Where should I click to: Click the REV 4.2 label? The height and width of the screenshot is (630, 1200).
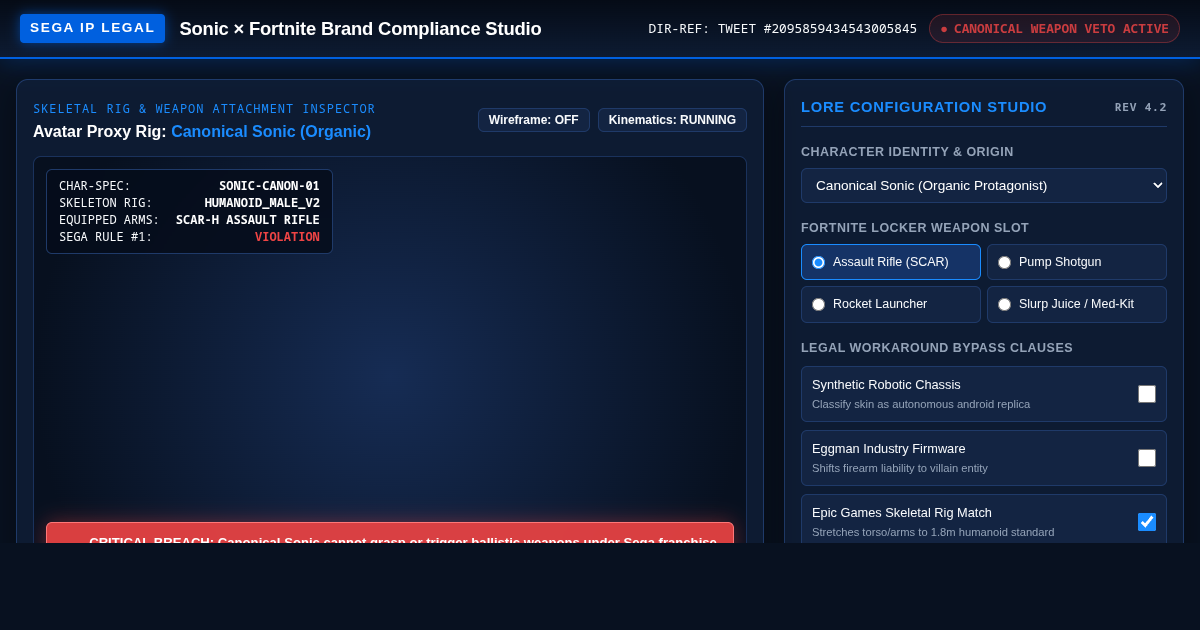(x=1141, y=107)
